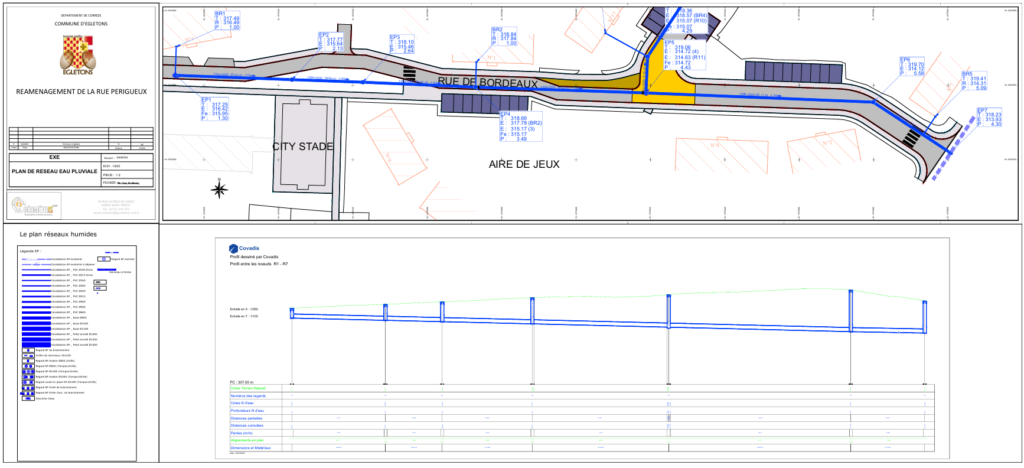Click the 'Légende EP' legend title
Image resolution: width=1024 pixels, height=468 pixels.
tap(31, 250)
